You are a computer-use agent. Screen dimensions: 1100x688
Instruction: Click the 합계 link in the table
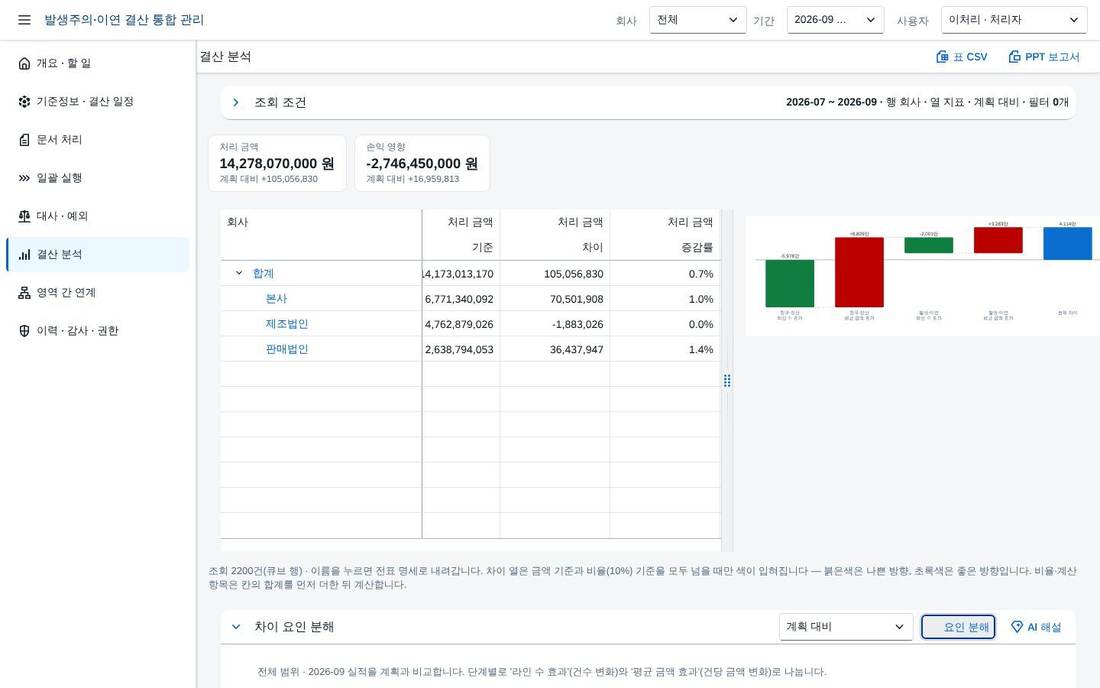pyautogui.click(x=263, y=274)
